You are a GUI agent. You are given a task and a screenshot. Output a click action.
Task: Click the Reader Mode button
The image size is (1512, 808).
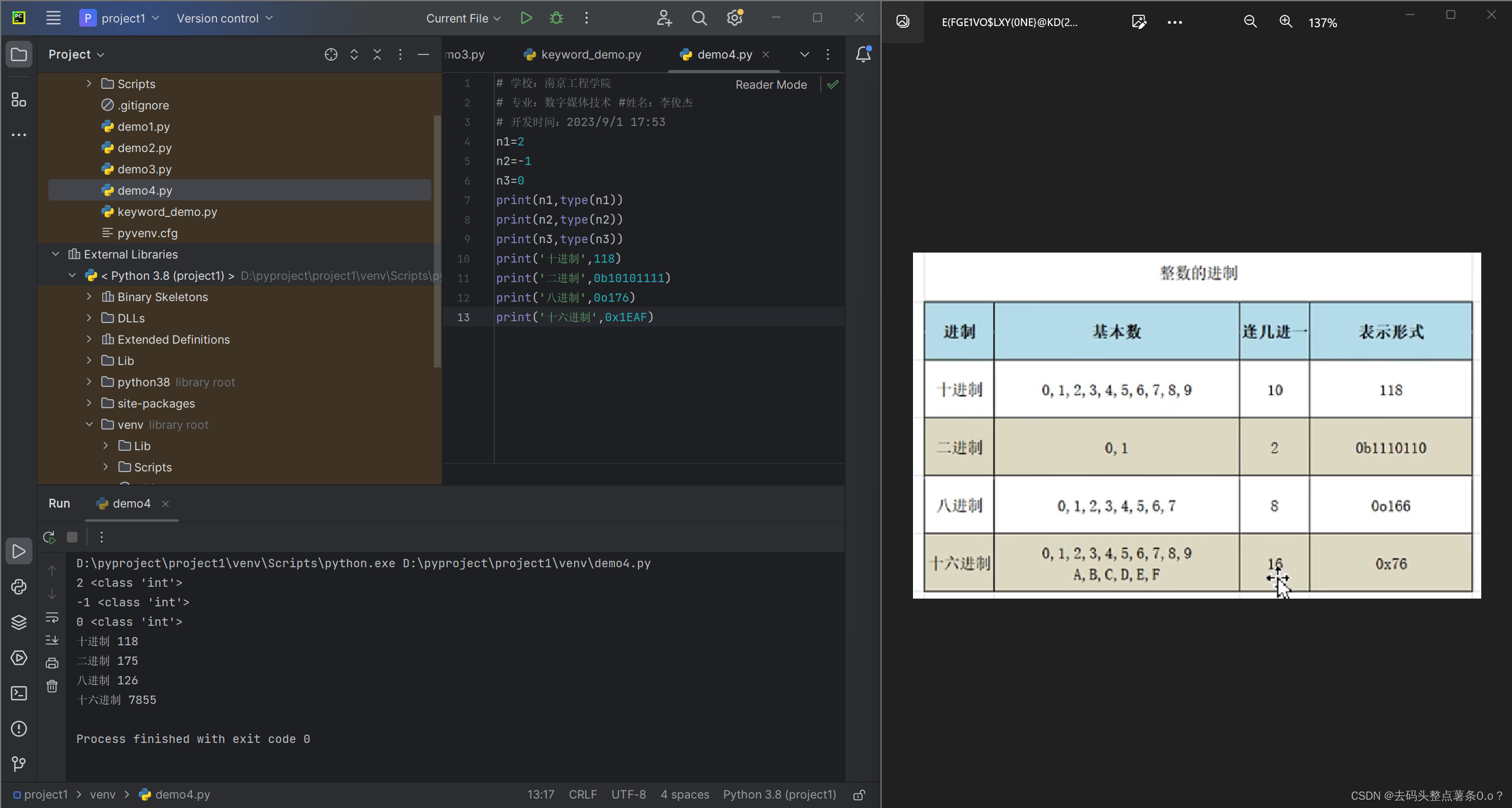[x=770, y=85]
